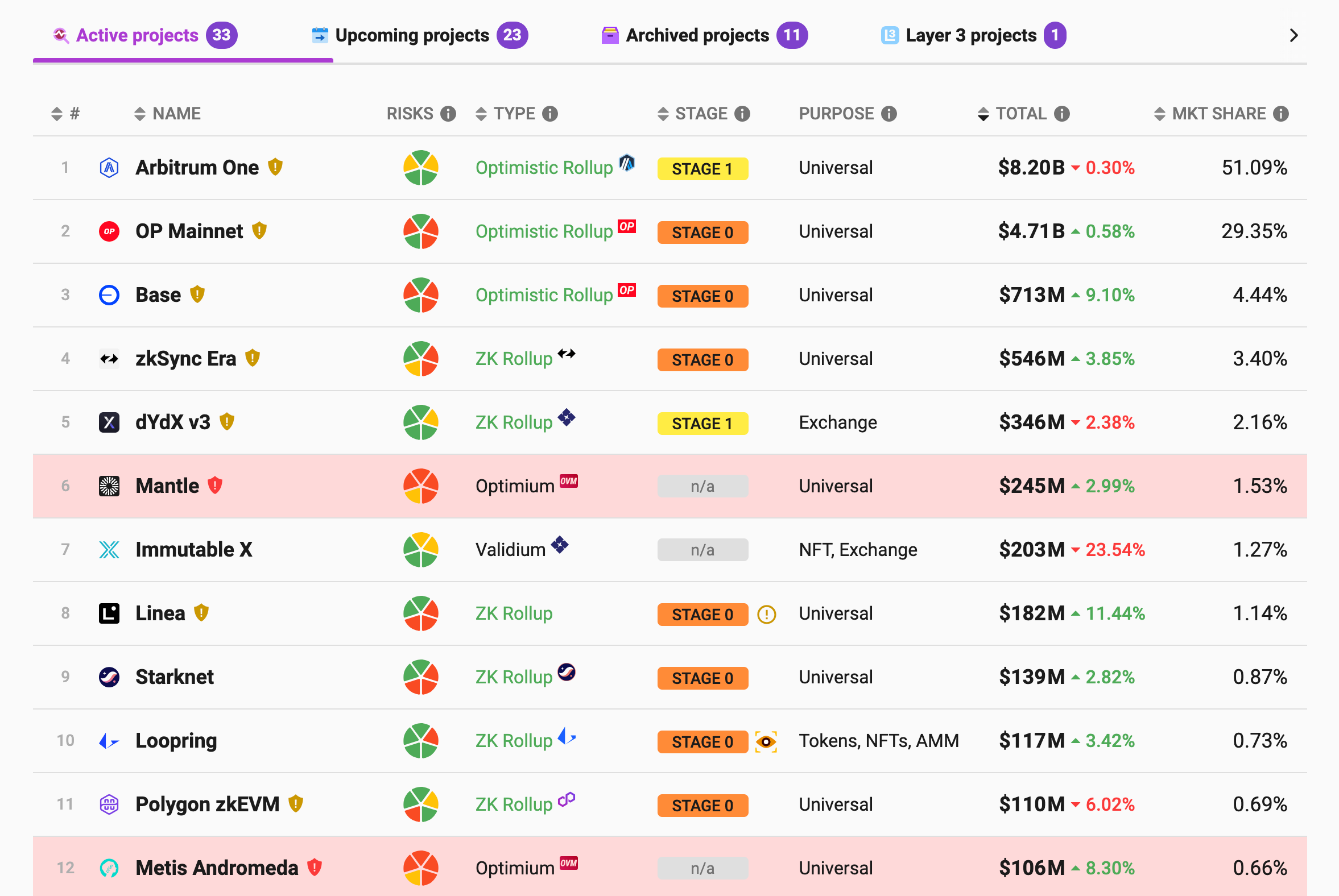The image size is (1339, 896).
Task: Click Metis Andromeda project logo
Action: pyautogui.click(x=109, y=868)
